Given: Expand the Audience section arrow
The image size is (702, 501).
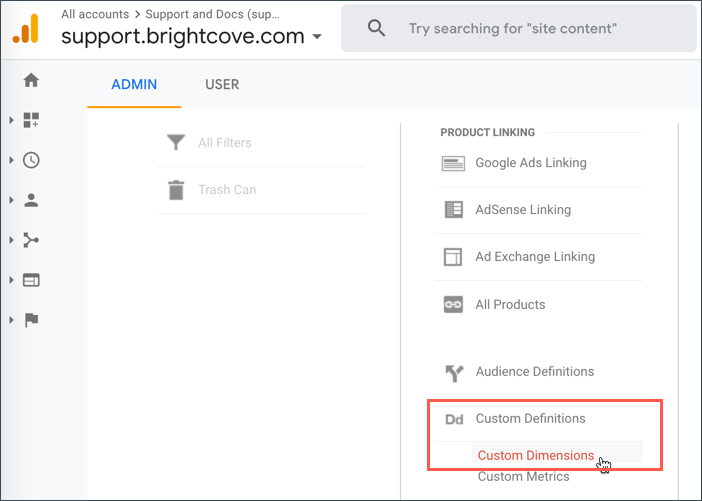Looking at the screenshot, I should click(x=11, y=200).
